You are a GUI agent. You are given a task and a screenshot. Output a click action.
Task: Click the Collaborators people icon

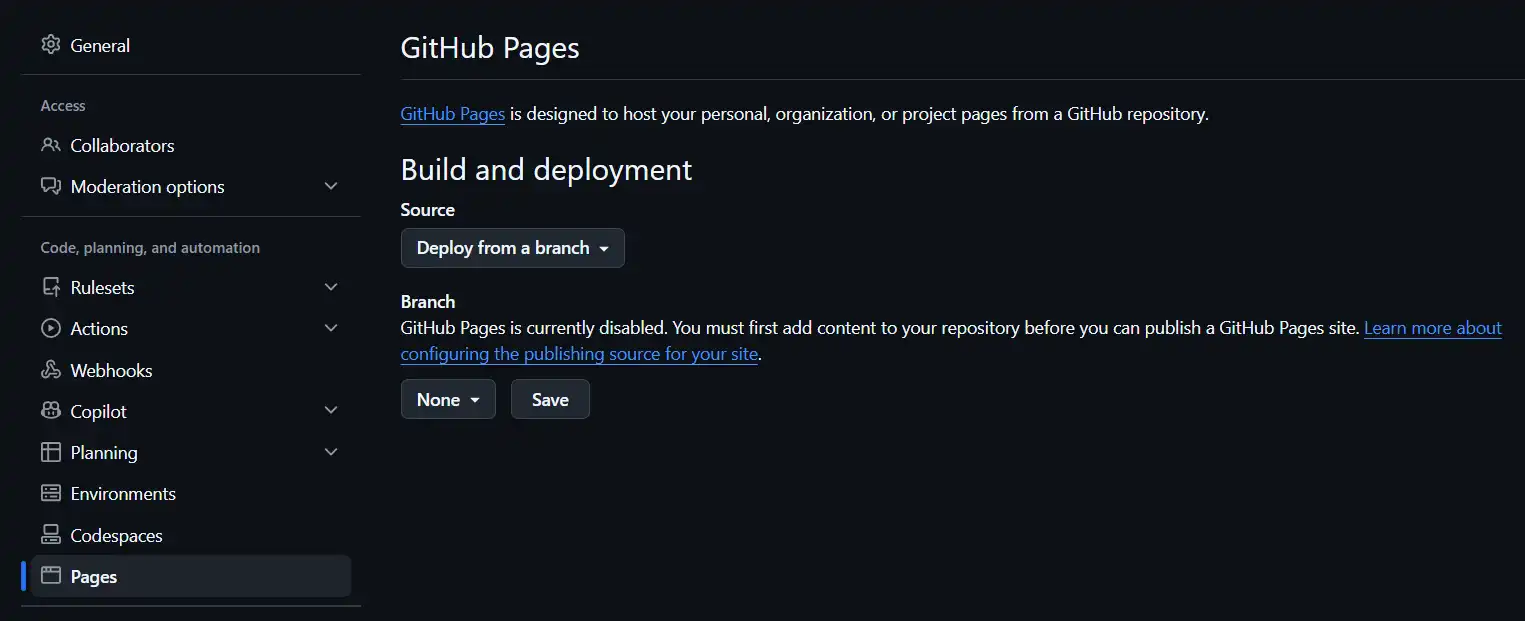(x=50, y=145)
